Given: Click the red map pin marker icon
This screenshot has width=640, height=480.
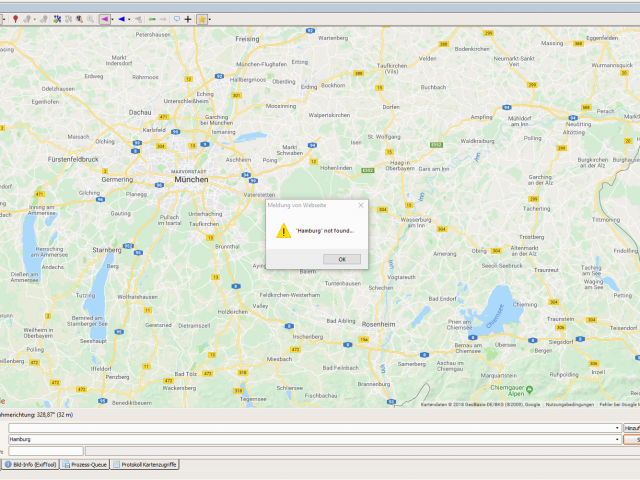Looking at the screenshot, I should [x=16, y=19].
